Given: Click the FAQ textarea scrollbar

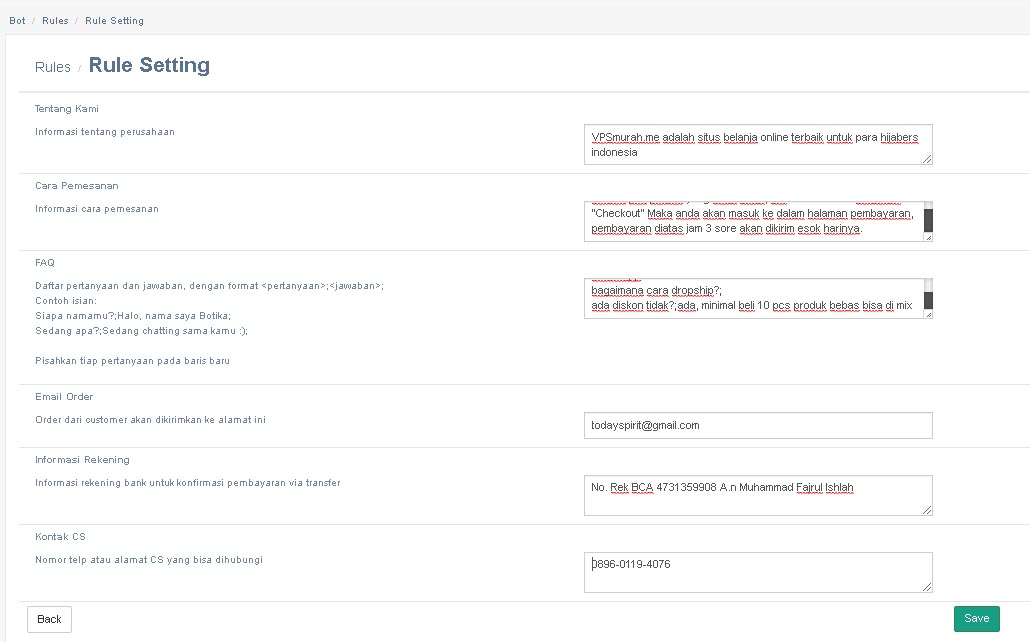Looking at the screenshot, I should pos(928,298).
